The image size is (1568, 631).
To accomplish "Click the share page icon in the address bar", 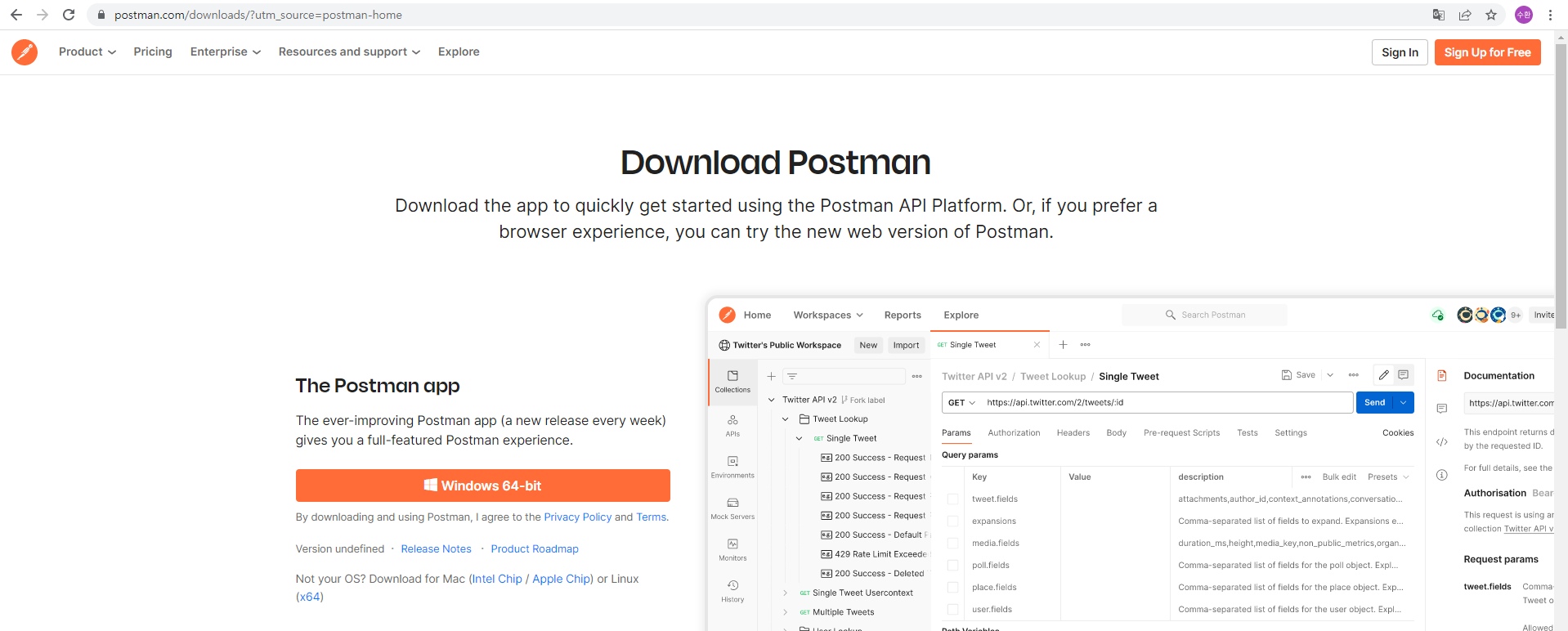I will [x=1465, y=15].
